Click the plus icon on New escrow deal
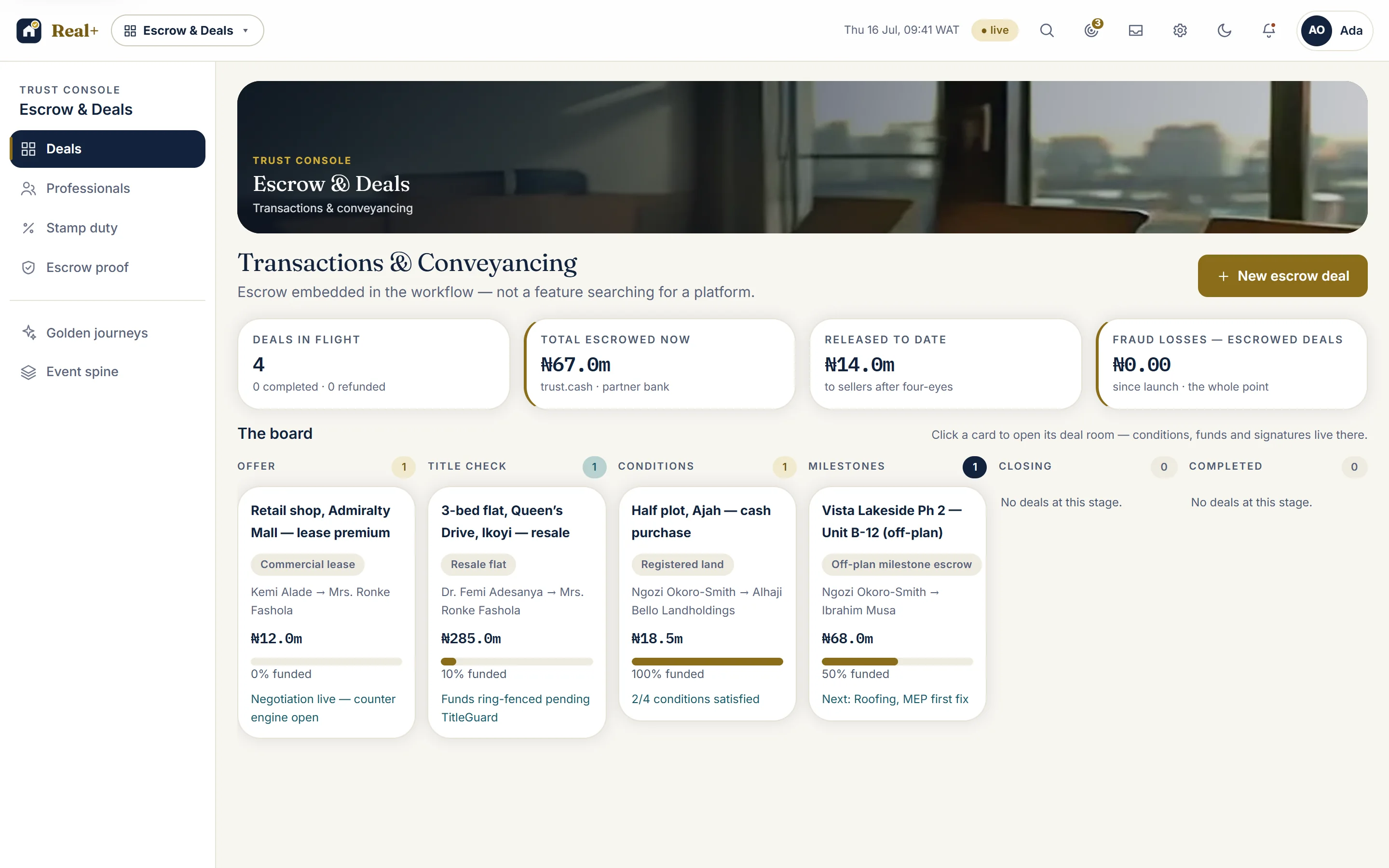The height and width of the screenshot is (868, 1389). tap(1223, 276)
